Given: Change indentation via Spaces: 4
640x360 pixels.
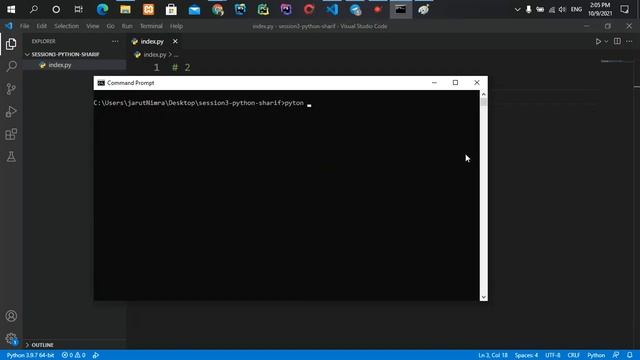Looking at the screenshot, I should tap(526, 355).
